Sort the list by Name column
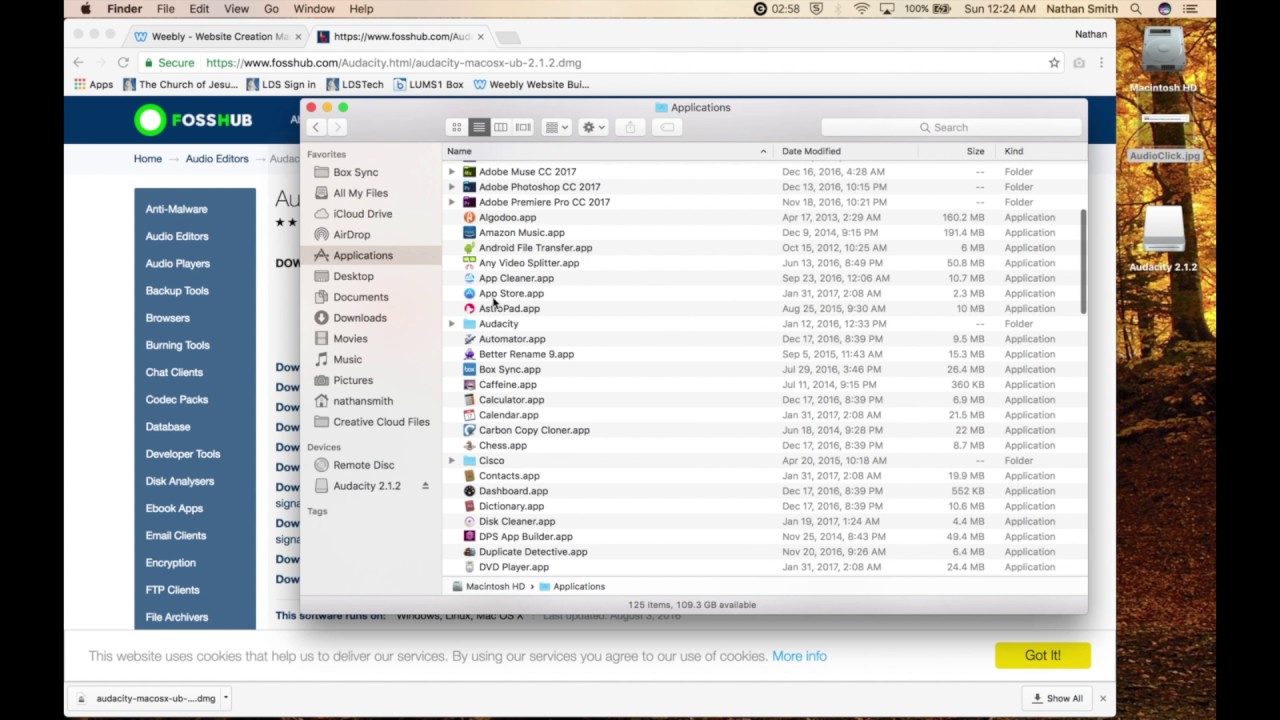This screenshot has height=720, width=1280. click(608, 151)
